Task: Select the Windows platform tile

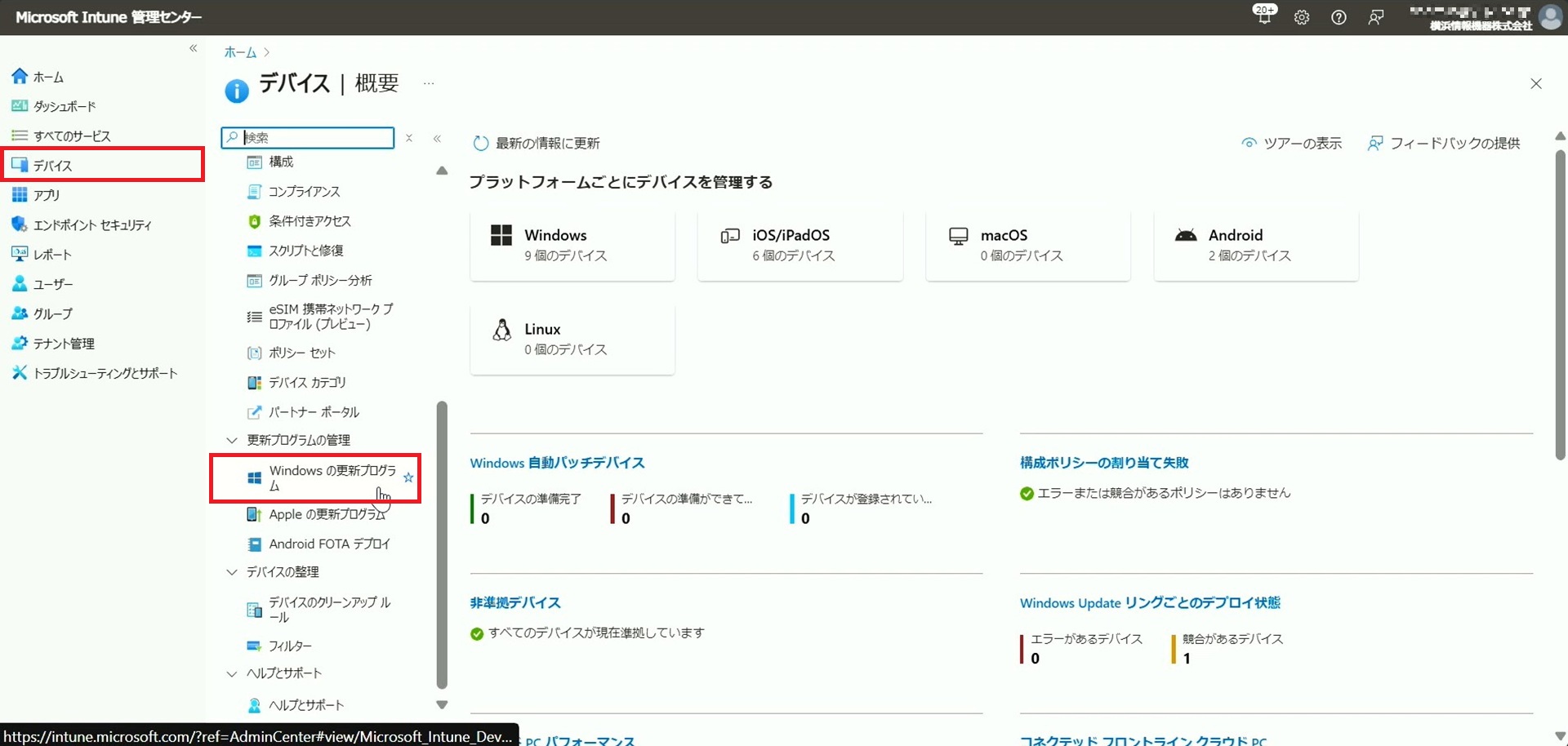Action: point(572,245)
